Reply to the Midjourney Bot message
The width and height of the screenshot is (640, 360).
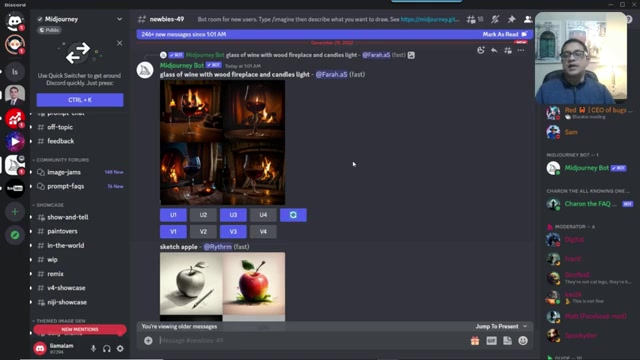coord(494,50)
